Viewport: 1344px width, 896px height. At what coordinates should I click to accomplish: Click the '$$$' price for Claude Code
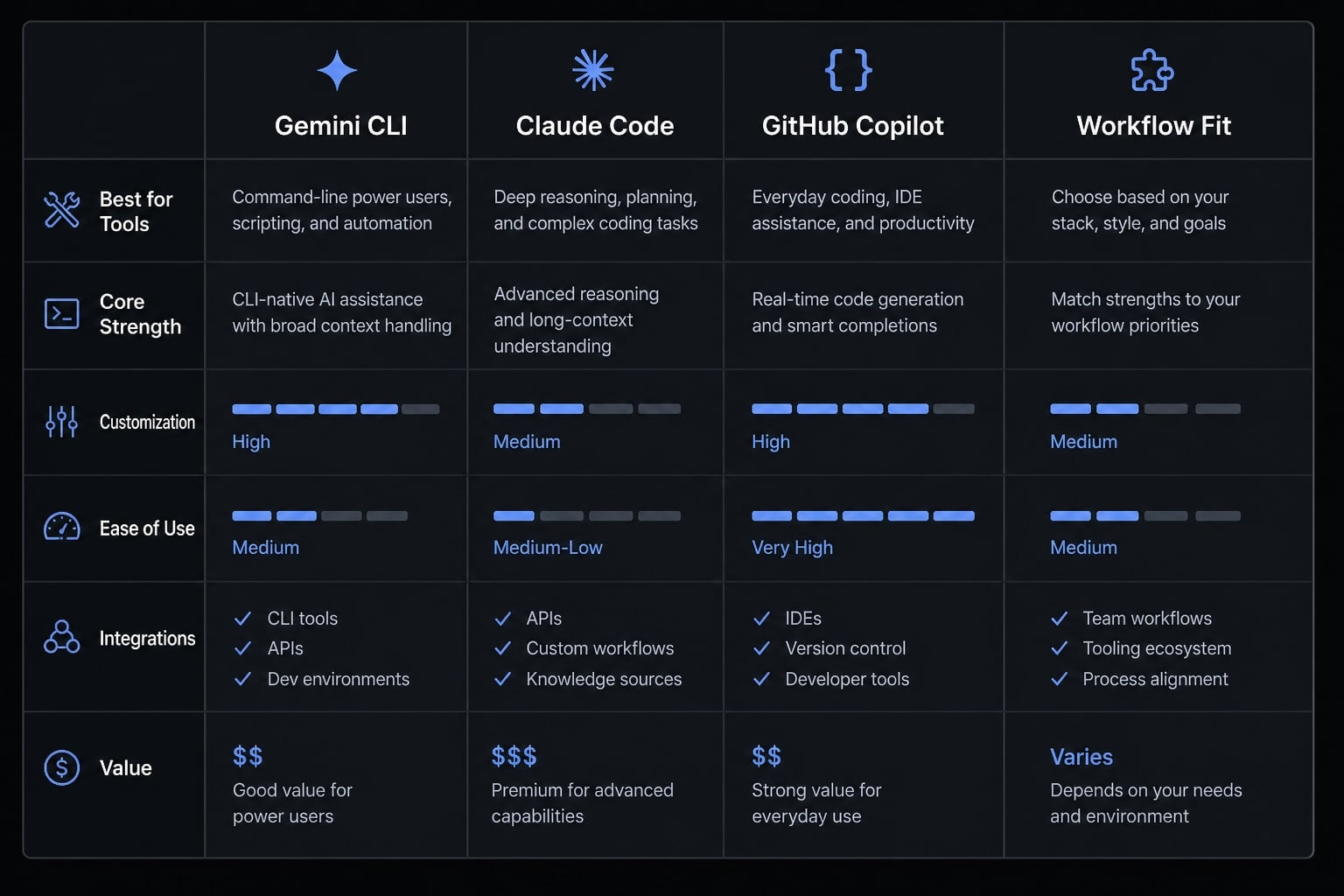point(514,756)
